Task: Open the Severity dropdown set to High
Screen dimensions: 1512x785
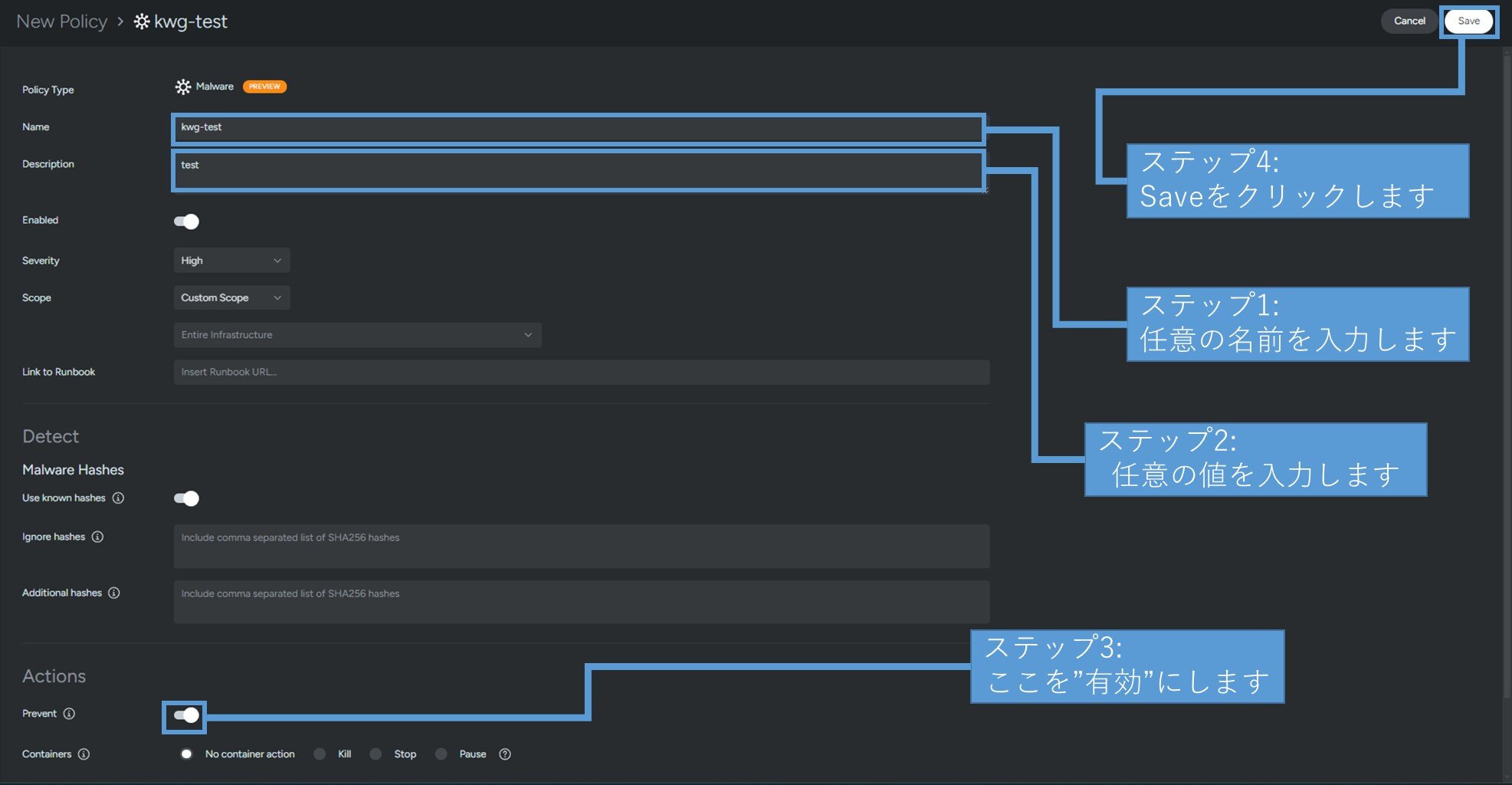Action: 231,261
